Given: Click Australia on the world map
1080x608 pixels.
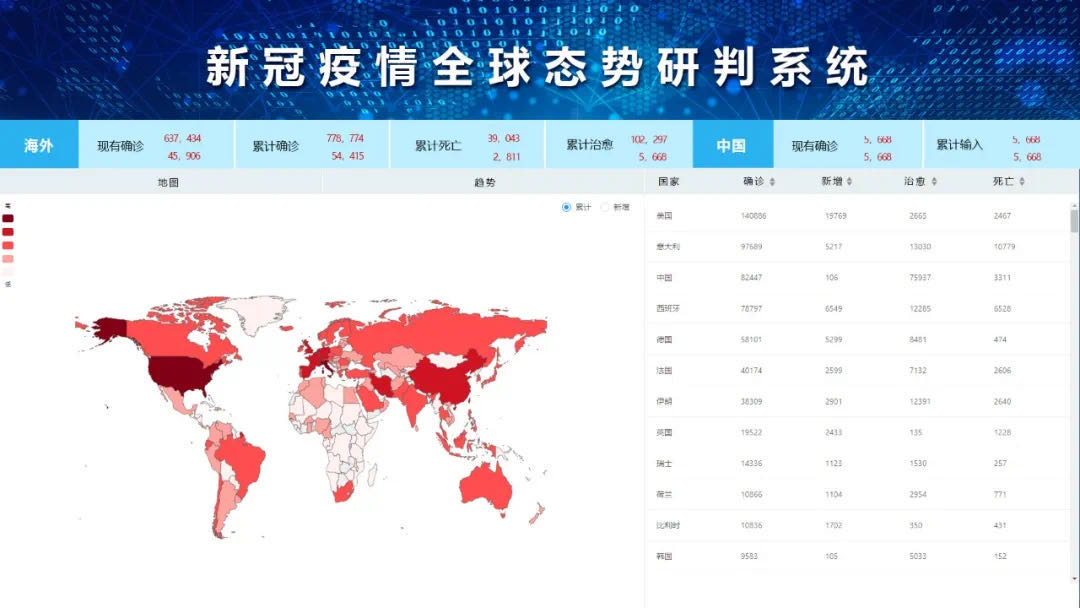Looking at the screenshot, I should 494,490.
